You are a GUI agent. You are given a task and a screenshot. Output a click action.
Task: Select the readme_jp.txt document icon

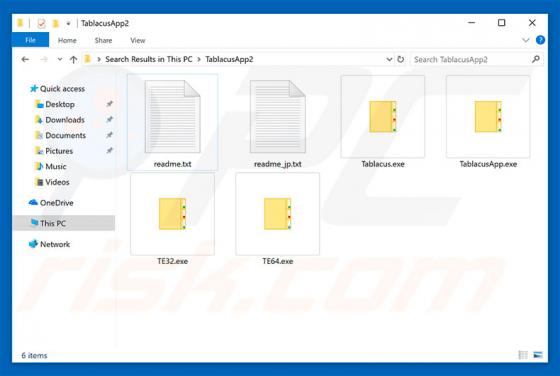pos(278,116)
